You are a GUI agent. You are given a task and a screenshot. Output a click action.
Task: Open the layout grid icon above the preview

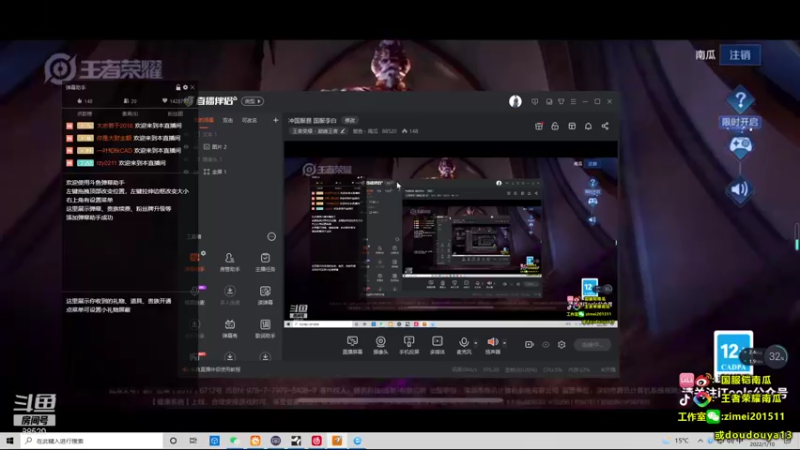571,126
